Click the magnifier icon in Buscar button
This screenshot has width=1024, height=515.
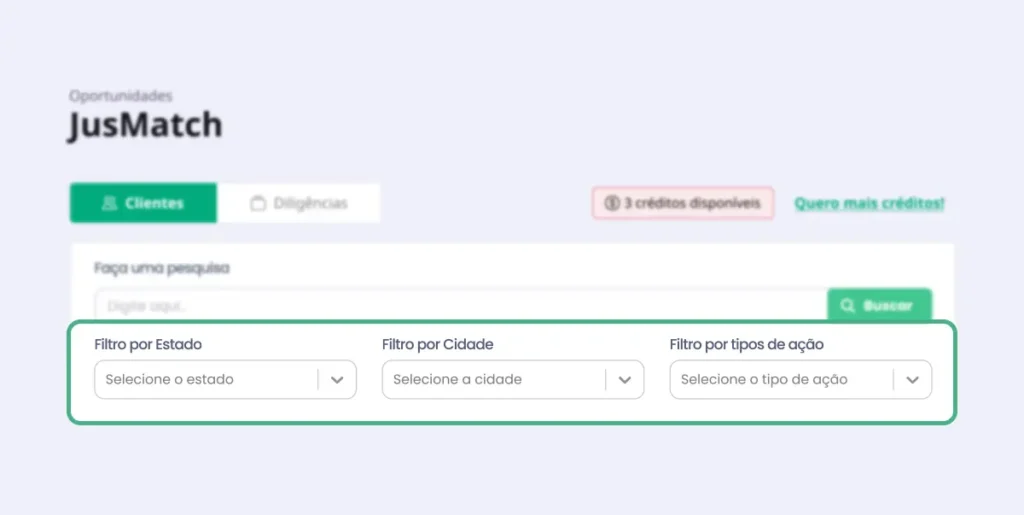(x=848, y=306)
